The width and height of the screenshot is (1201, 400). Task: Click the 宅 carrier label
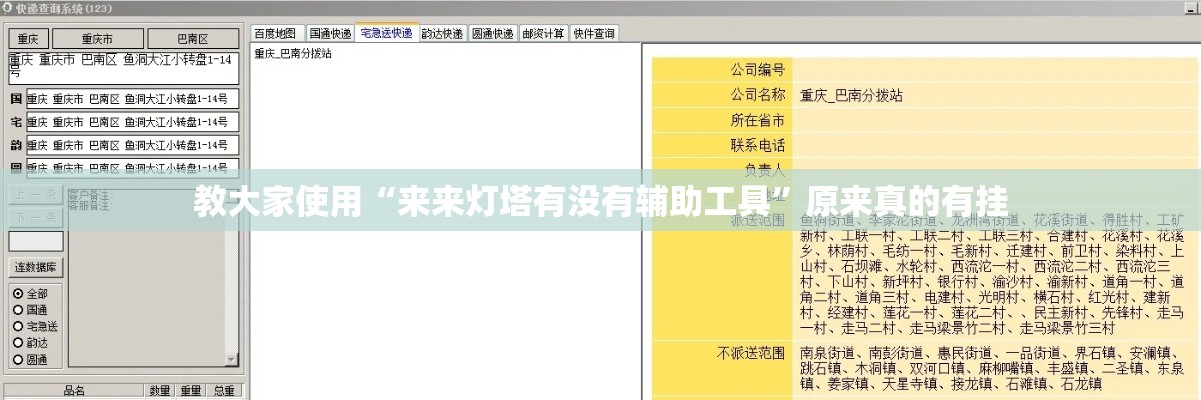(16, 122)
